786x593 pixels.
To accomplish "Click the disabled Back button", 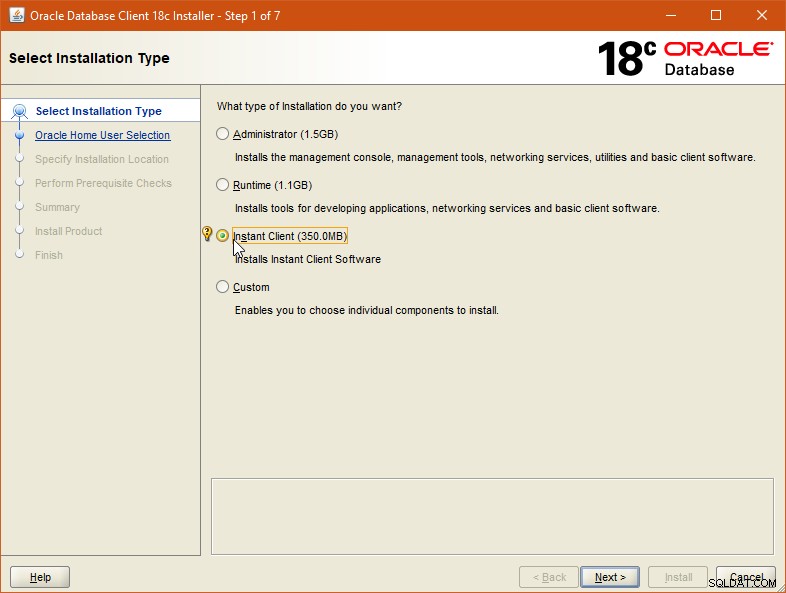I will tap(549, 577).
